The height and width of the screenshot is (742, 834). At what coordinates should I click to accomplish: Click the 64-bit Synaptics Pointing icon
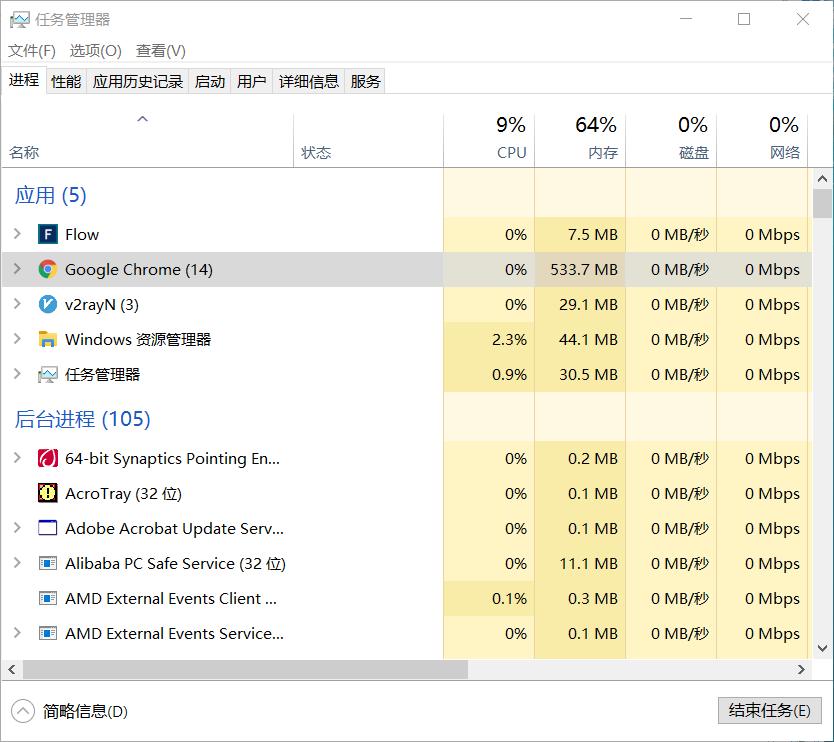click(x=47, y=458)
